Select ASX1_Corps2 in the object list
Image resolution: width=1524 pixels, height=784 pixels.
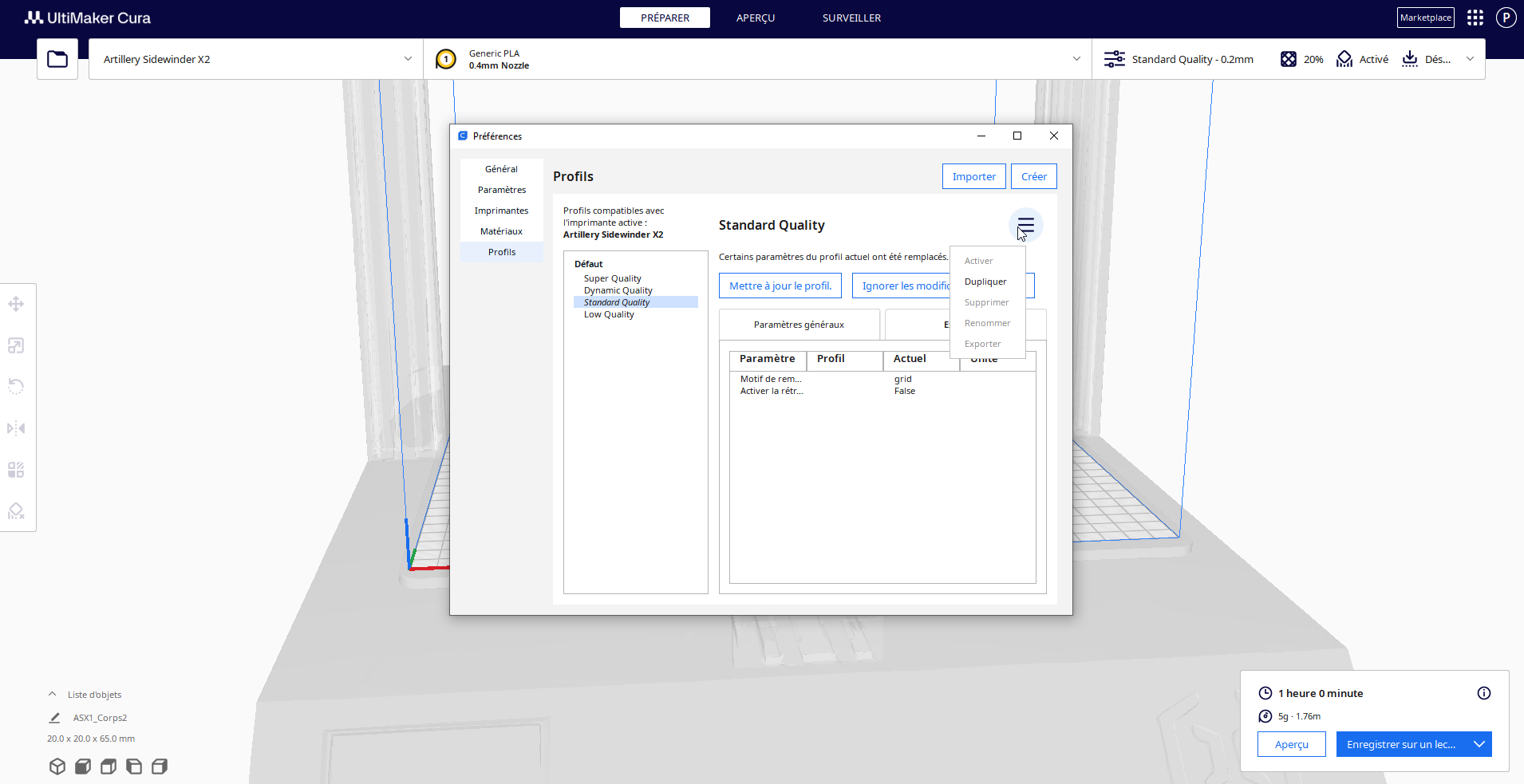click(x=100, y=718)
